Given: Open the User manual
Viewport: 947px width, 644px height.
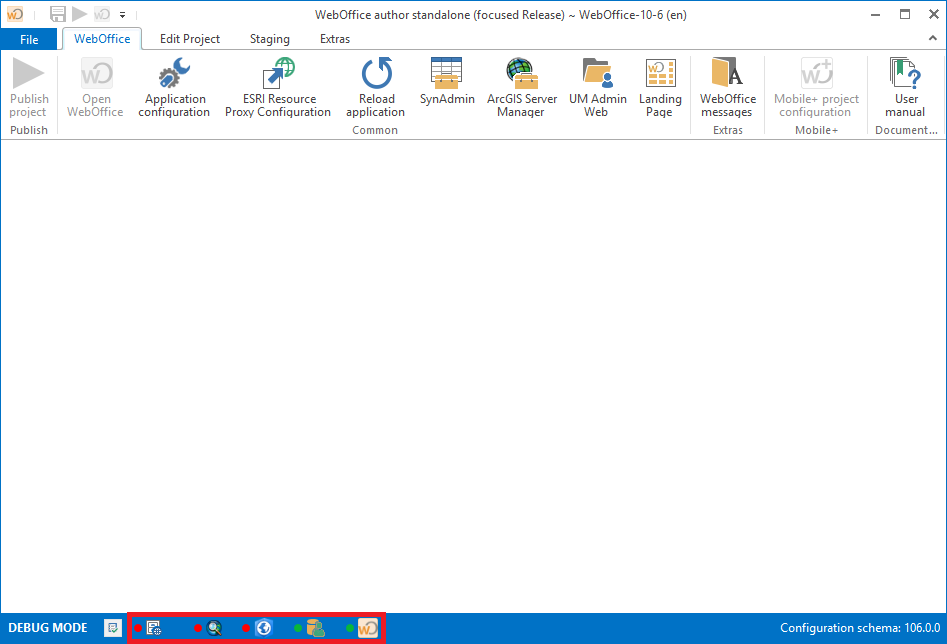Looking at the screenshot, I should [x=906, y=88].
